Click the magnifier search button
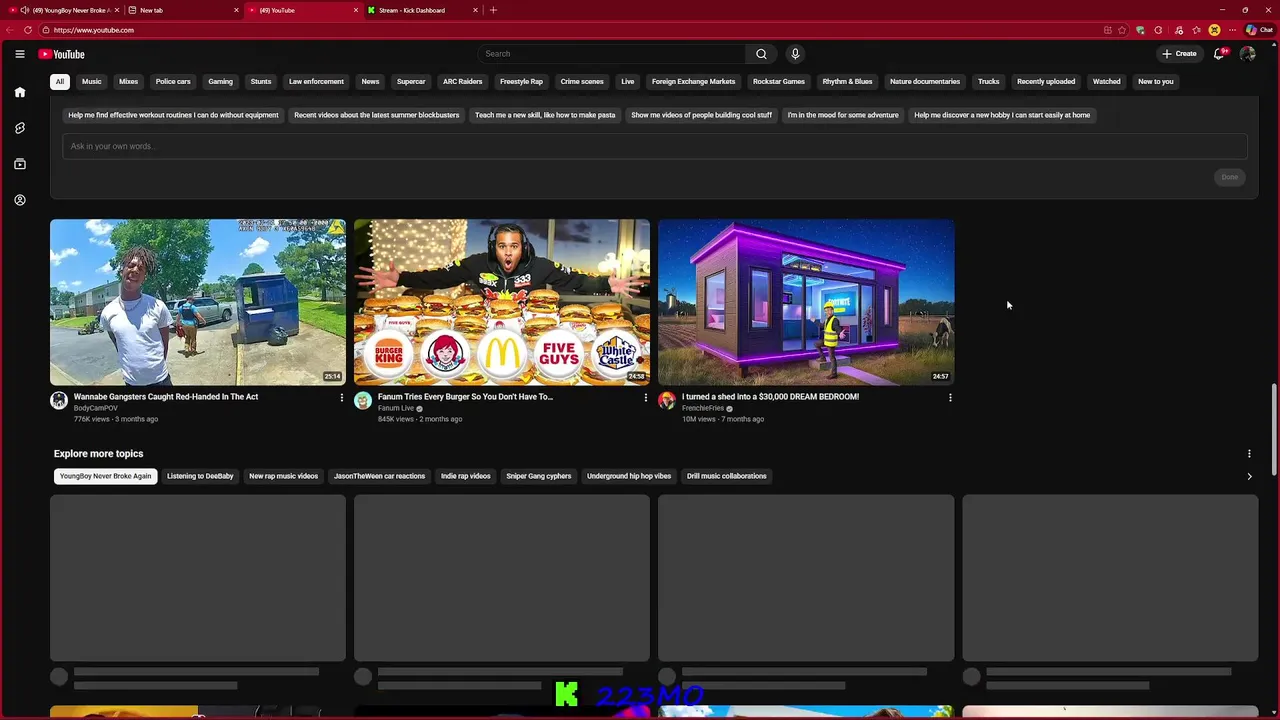1280x720 pixels. pos(761,54)
